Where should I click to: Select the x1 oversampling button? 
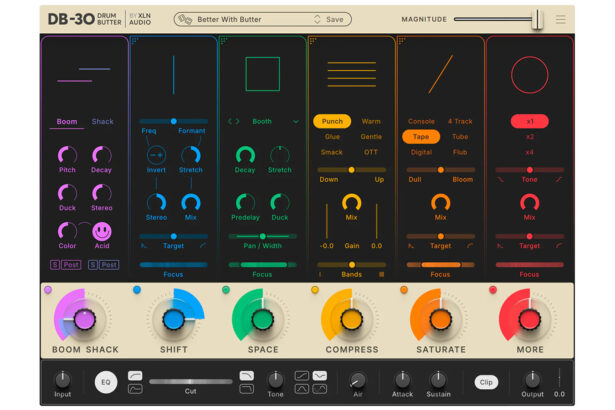529,121
